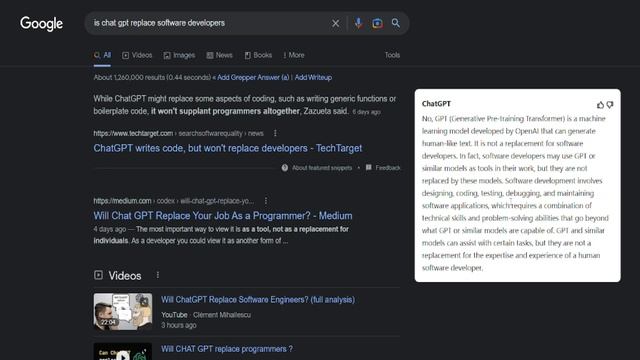Play the 22:04 video thumbnail
This screenshot has height=360, width=640.
tap(123, 311)
